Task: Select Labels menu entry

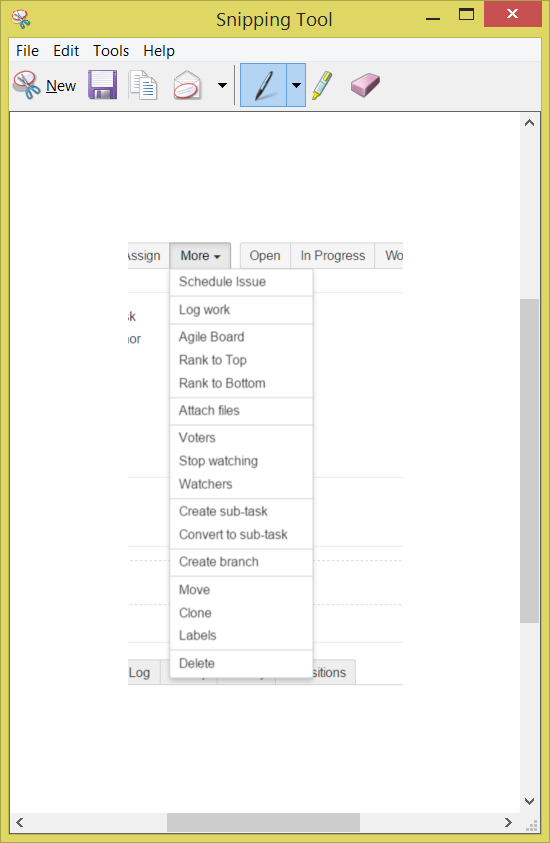Action: [x=241, y=635]
